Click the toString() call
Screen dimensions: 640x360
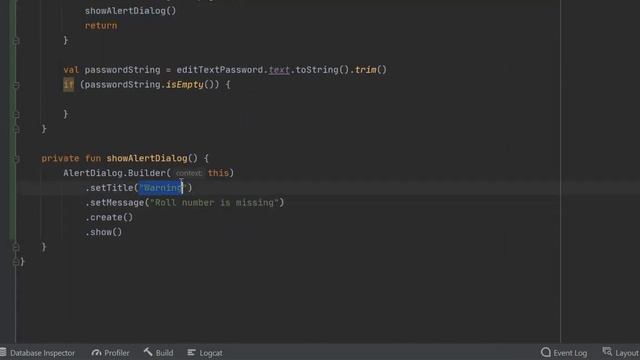tap(322, 70)
